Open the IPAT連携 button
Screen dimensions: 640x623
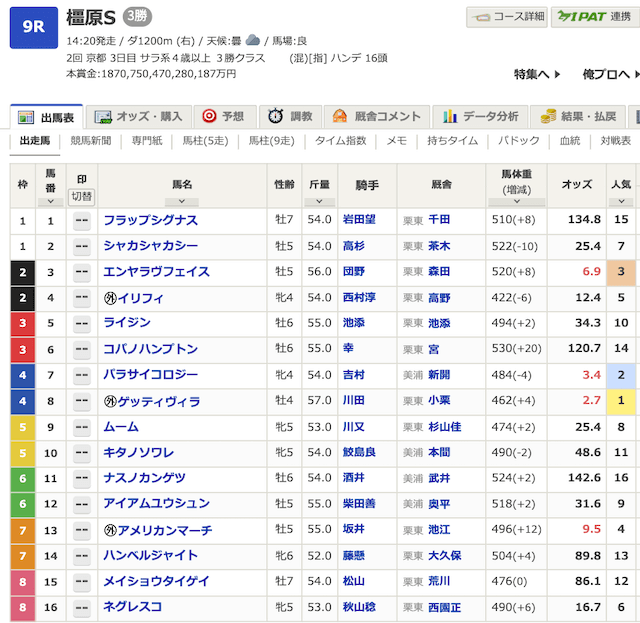coord(595,17)
